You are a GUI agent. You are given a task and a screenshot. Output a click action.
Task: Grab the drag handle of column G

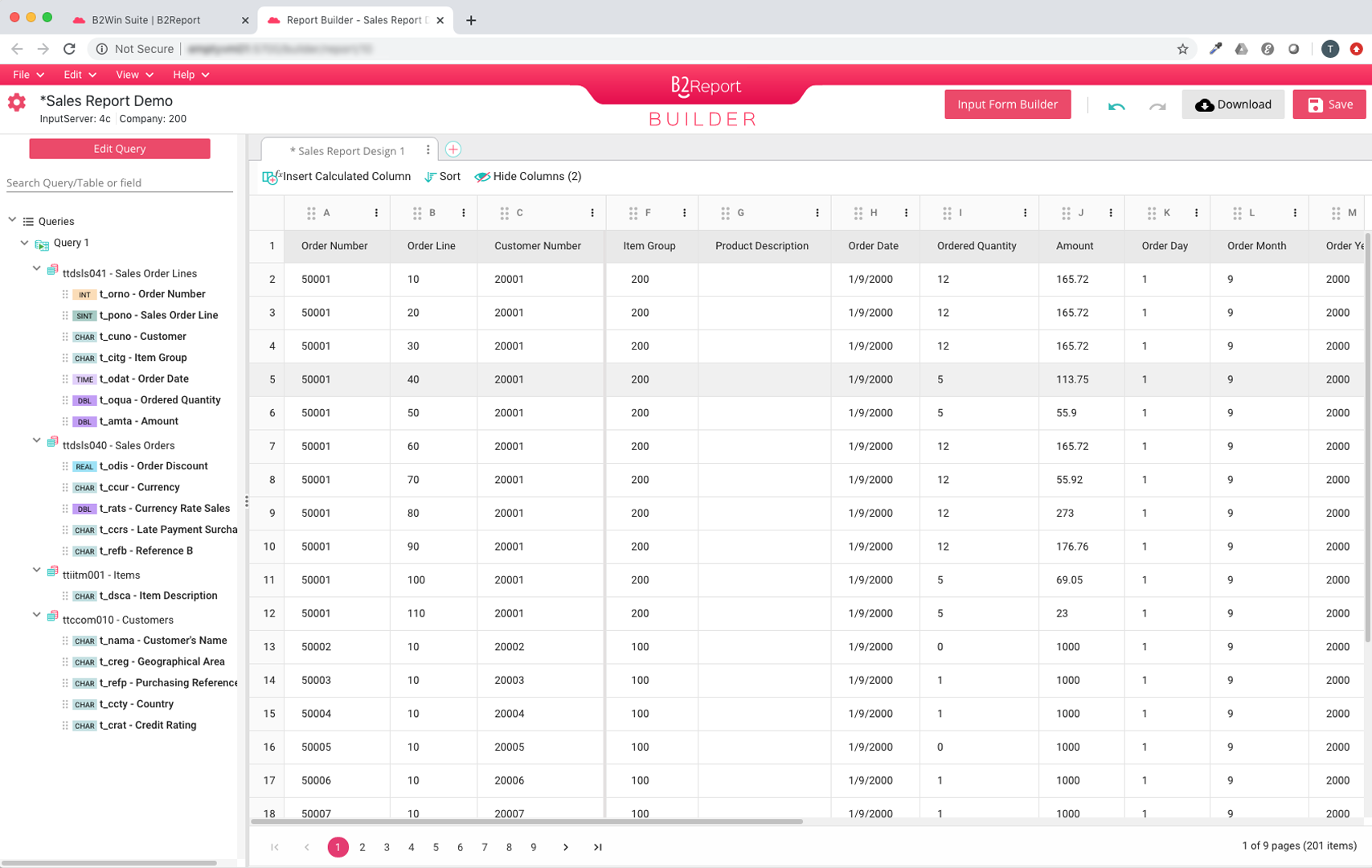(x=725, y=213)
